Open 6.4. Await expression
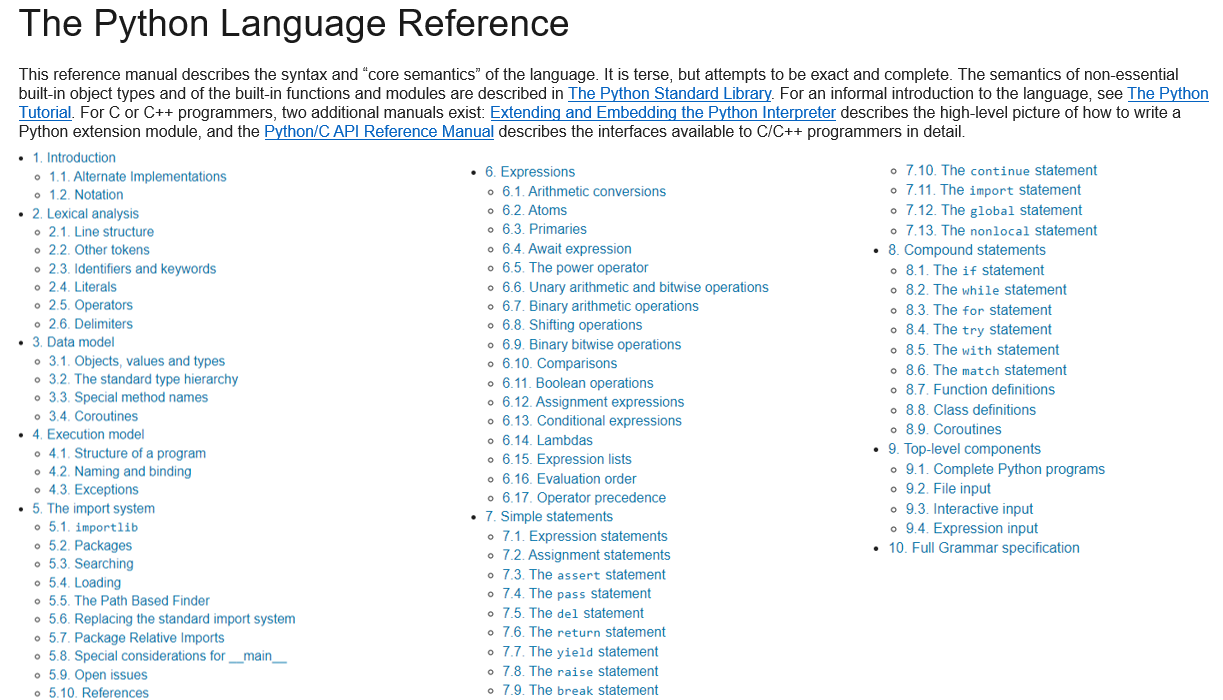Viewport: 1223px width, 700px height. pyautogui.click(x=566, y=249)
